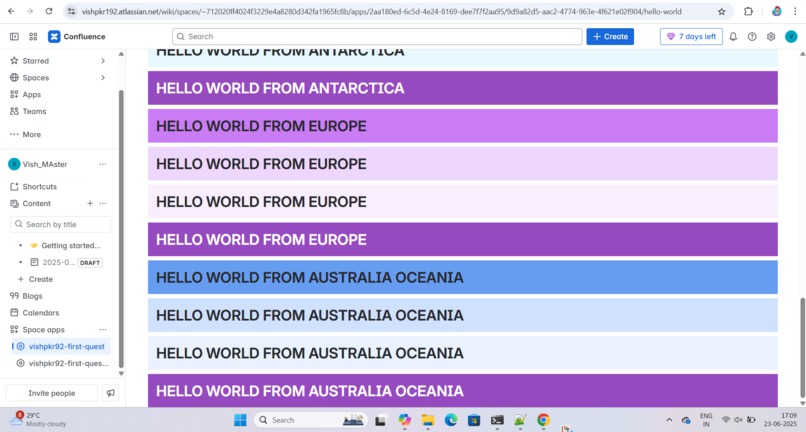Viewport: 806px width, 432px height.
Task: Focus the Confluence Search field
Action: pyautogui.click(x=377, y=37)
